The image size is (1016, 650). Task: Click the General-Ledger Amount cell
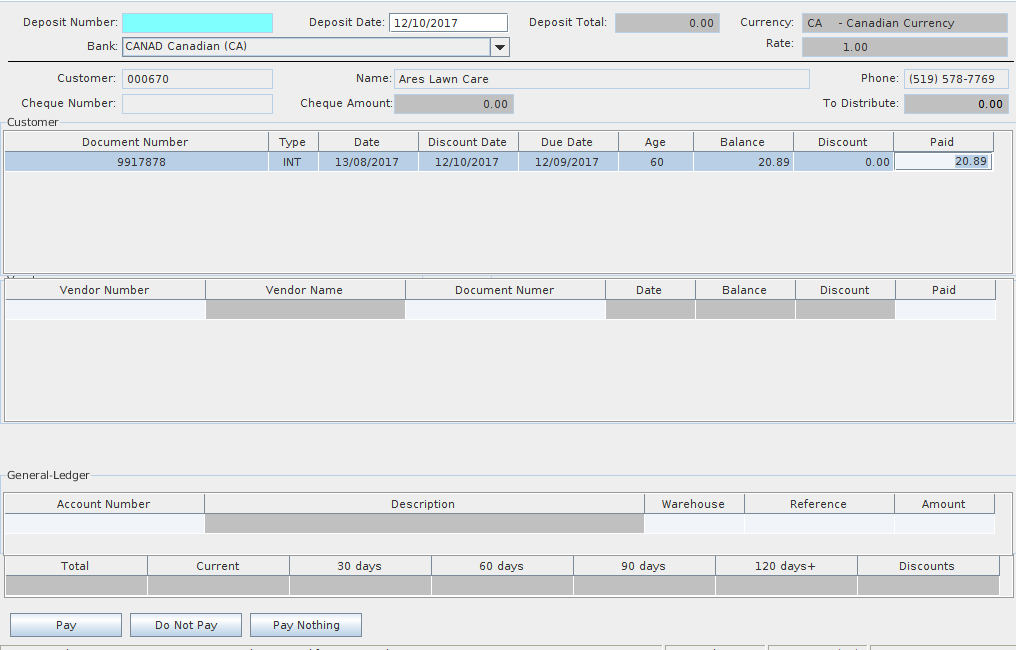944,524
